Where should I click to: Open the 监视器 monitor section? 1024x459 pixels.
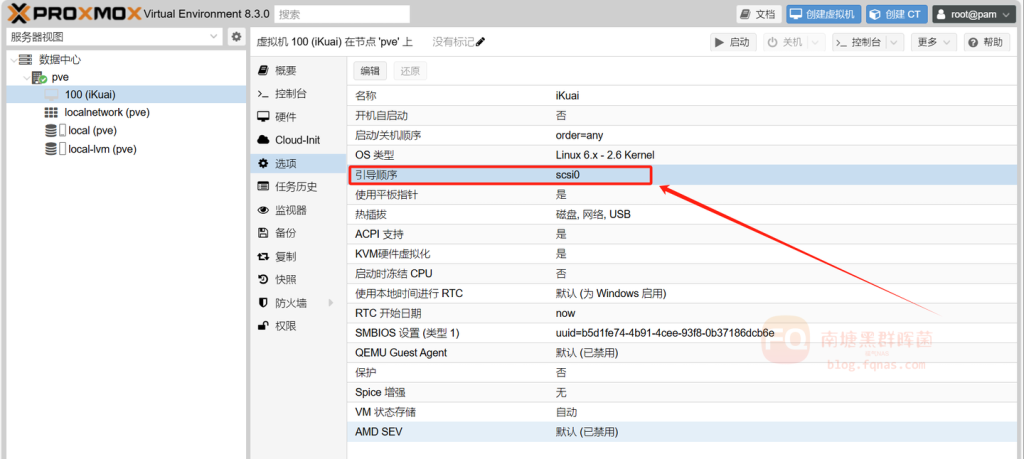(x=290, y=210)
